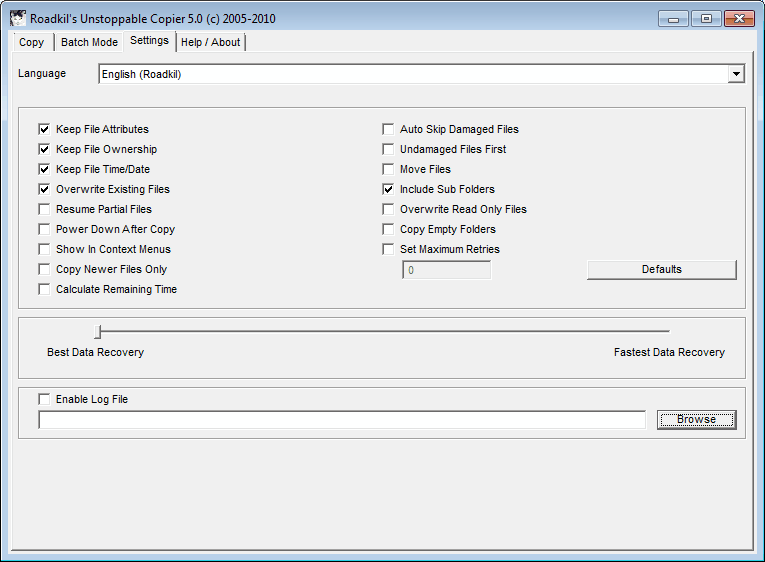Click the 'Fastest Data Recovery' label

coord(669,352)
